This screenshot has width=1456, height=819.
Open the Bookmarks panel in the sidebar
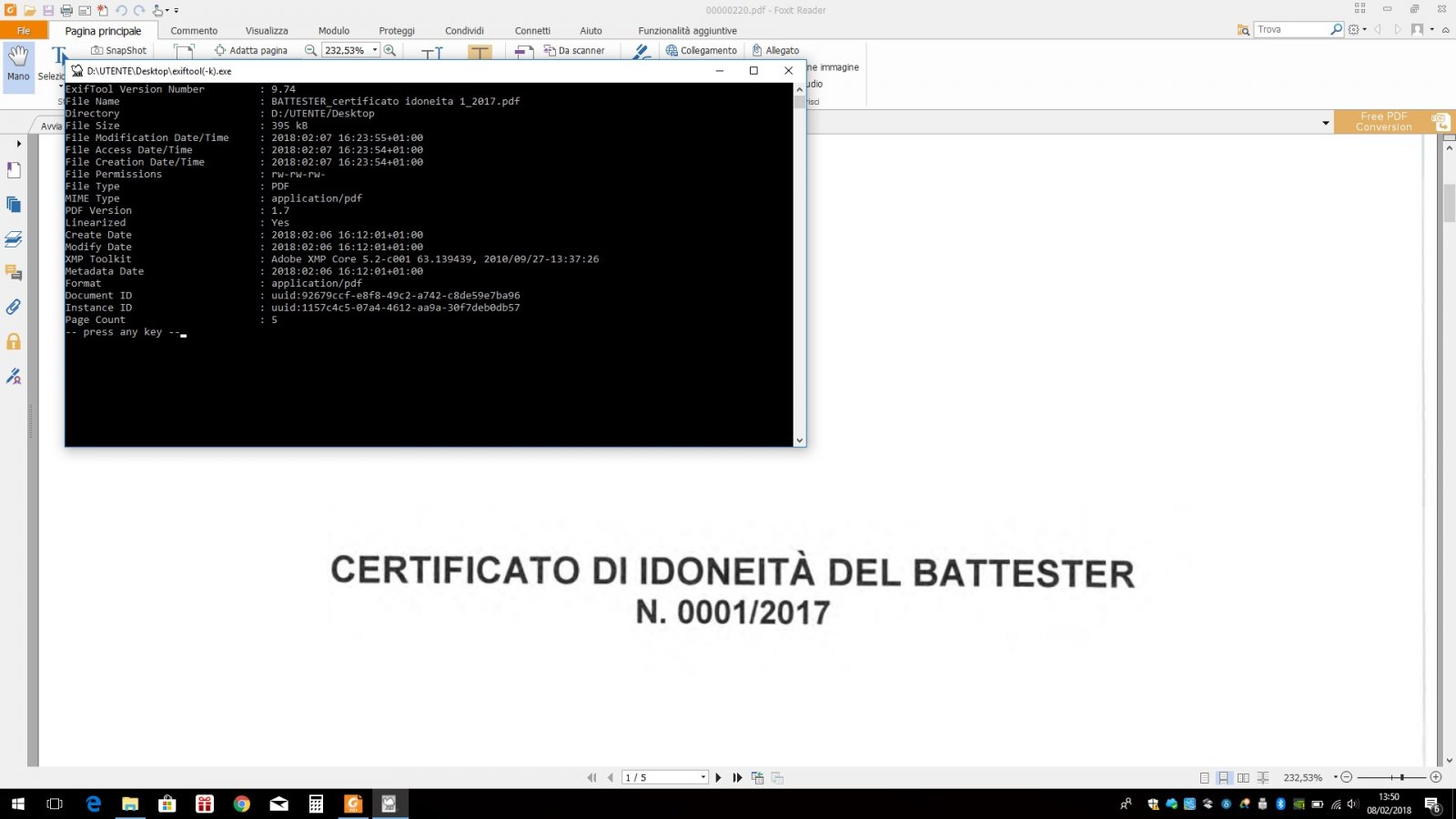point(14,170)
